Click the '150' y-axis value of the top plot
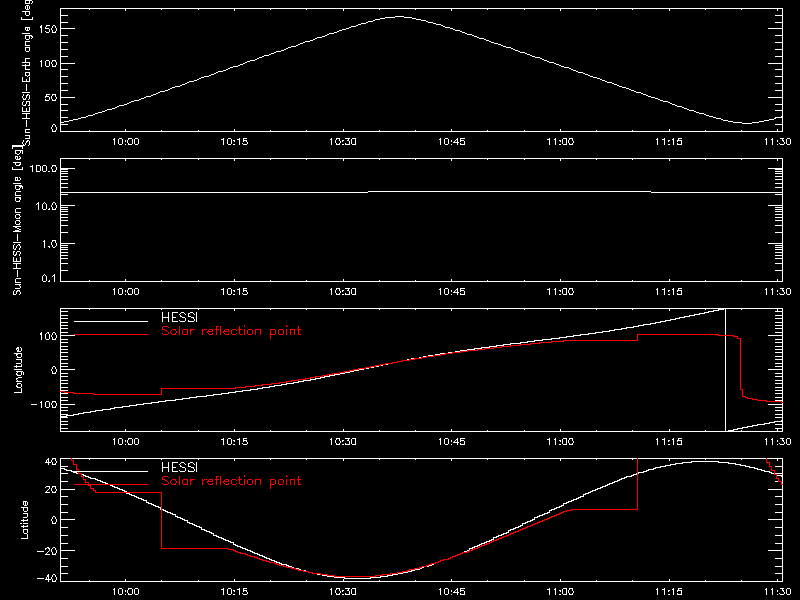 pyautogui.click(x=48, y=29)
